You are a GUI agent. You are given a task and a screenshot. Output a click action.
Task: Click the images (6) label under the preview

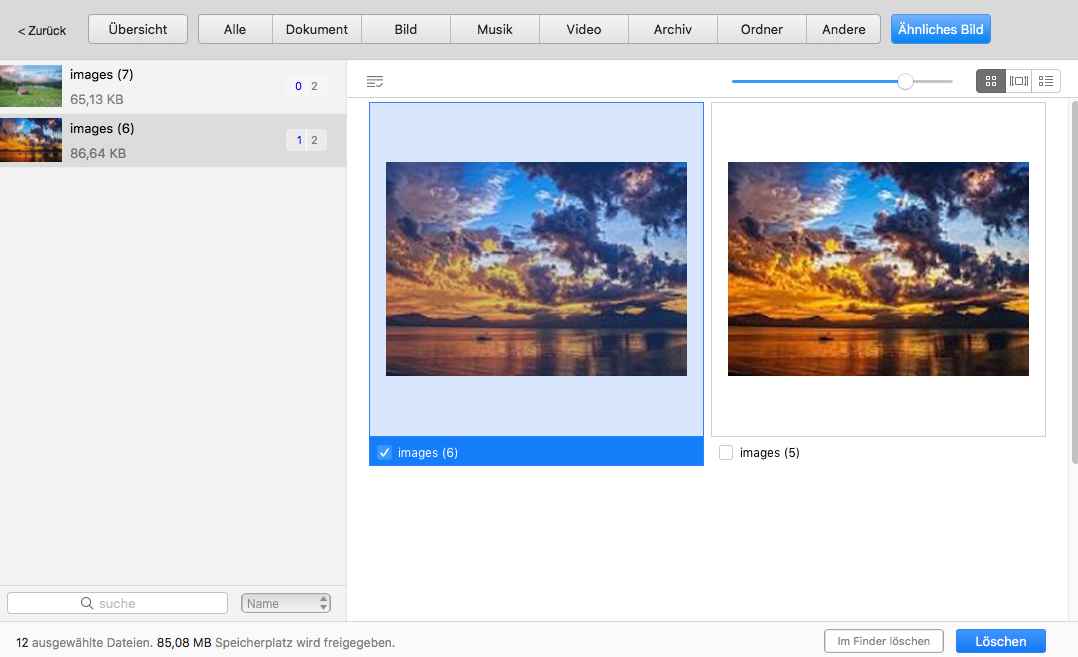coord(428,452)
